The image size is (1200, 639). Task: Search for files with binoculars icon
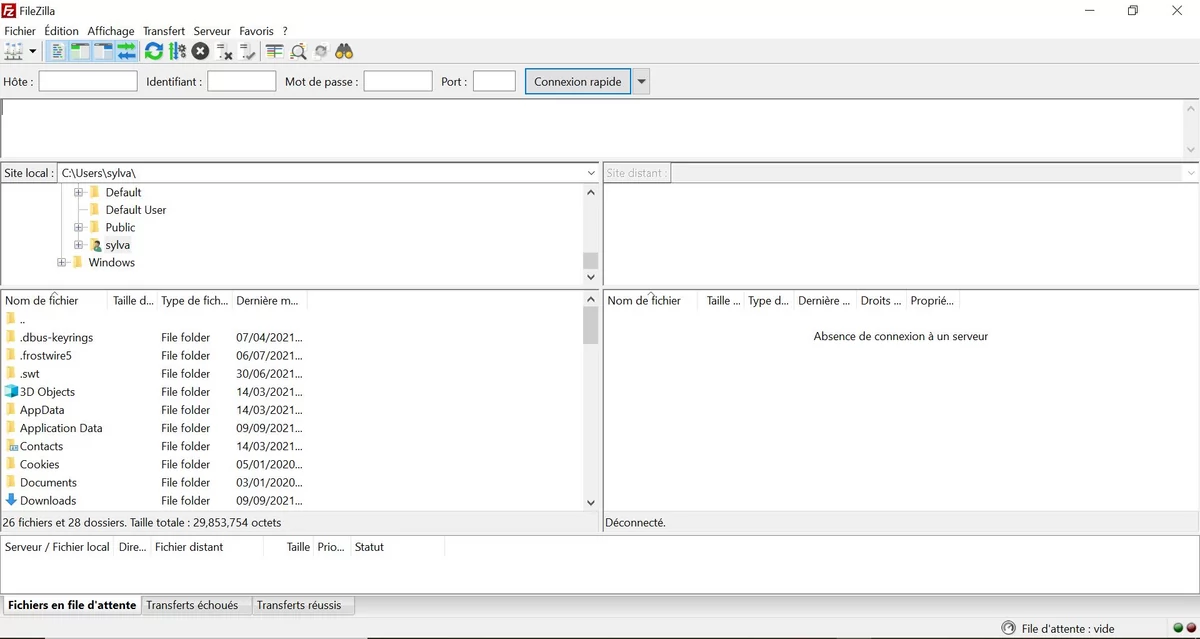point(345,51)
